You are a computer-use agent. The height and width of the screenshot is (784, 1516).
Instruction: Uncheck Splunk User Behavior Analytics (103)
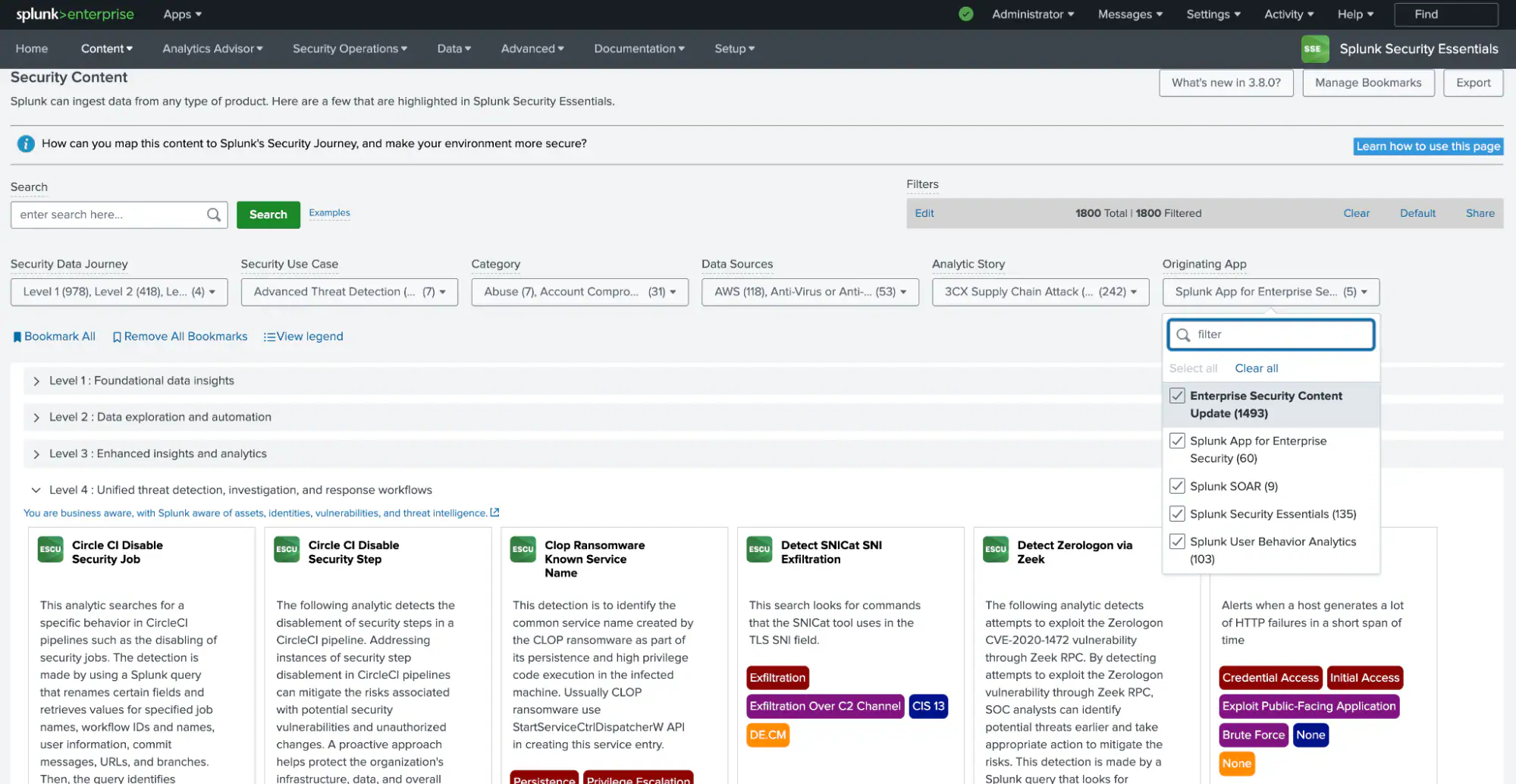1177,541
